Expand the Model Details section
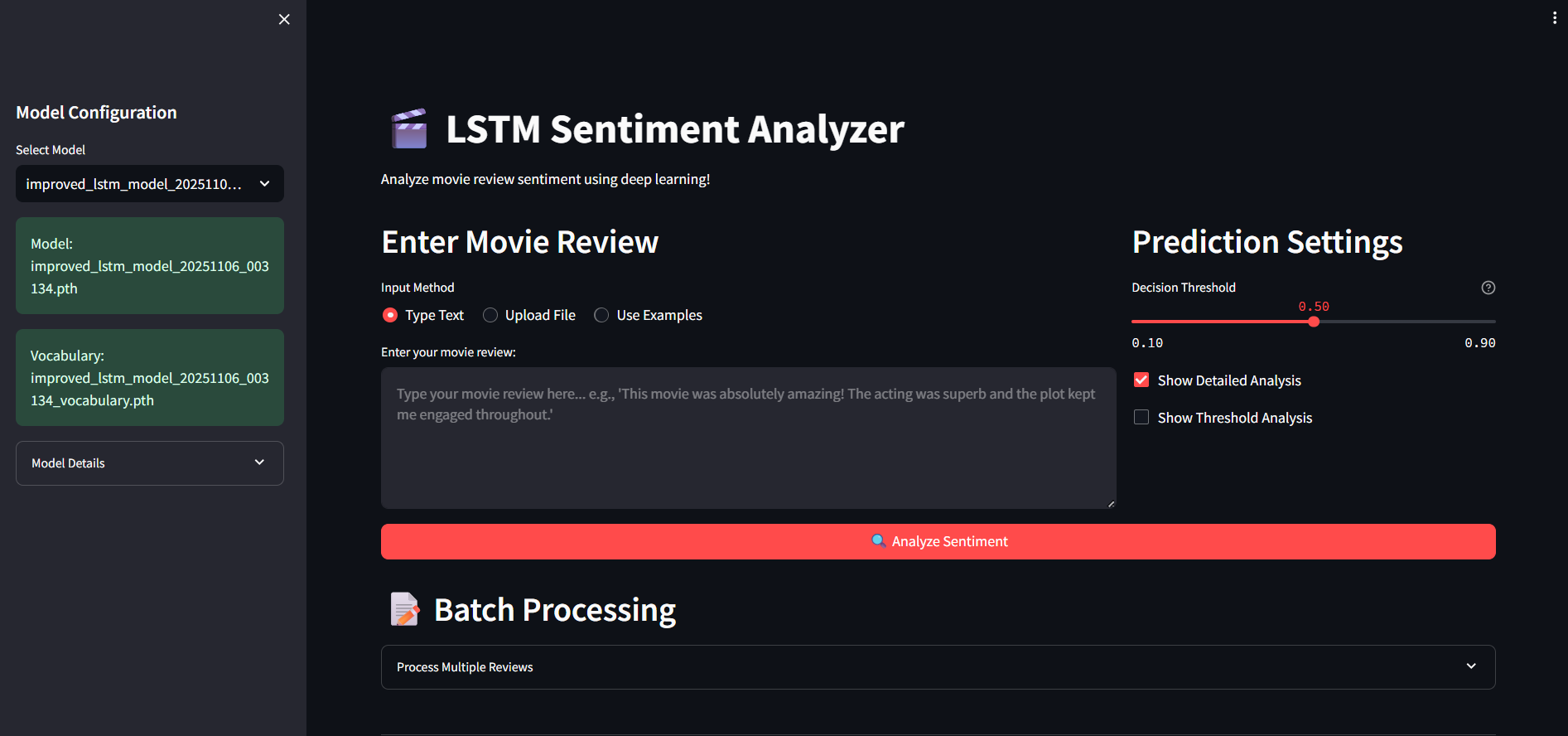1568x736 pixels. point(150,463)
